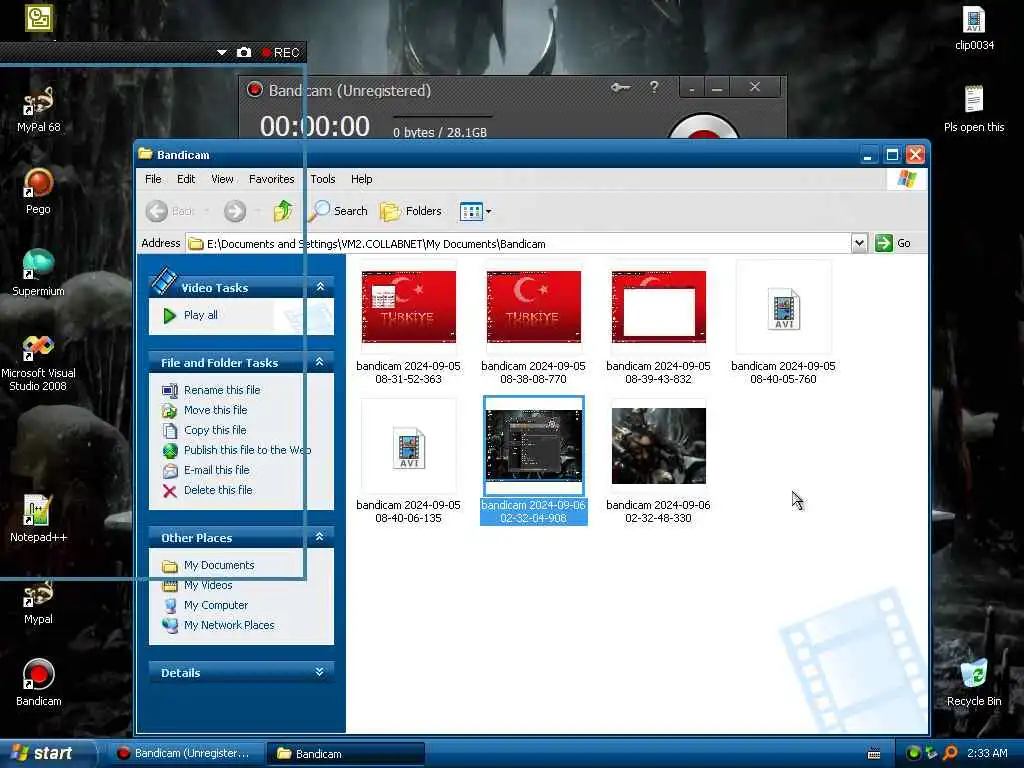Expand the address bar dropdown arrow

pyautogui.click(x=859, y=243)
